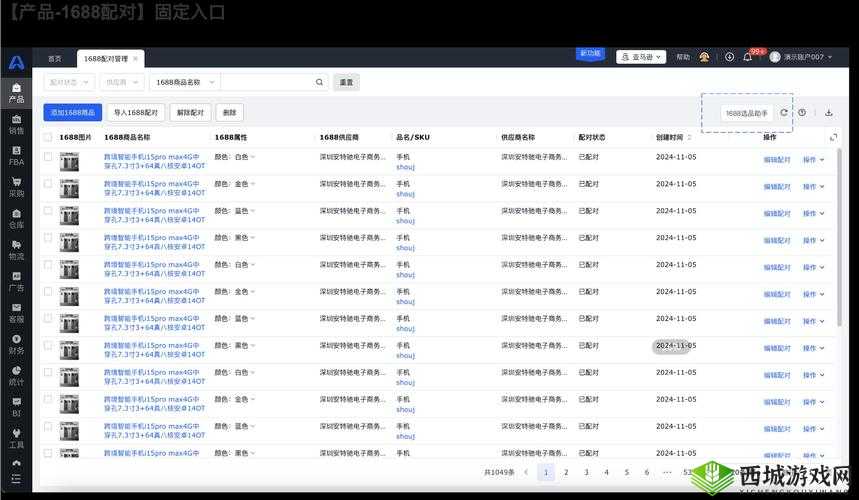Click the shouj SKU link in first row
Viewport: 859px width, 500px height.
[405, 167]
